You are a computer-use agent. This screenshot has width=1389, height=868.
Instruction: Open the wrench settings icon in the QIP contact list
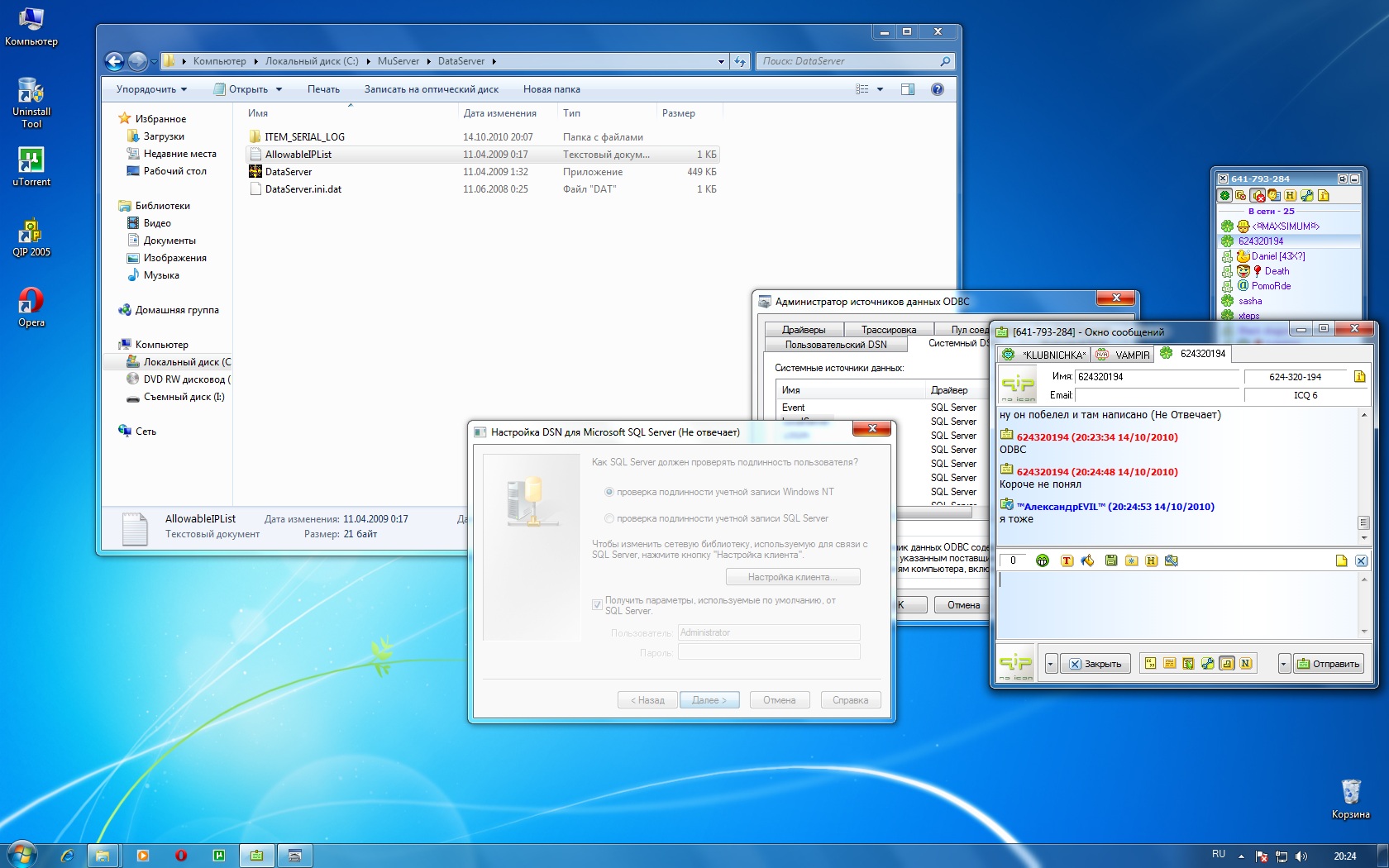pos(1307,195)
